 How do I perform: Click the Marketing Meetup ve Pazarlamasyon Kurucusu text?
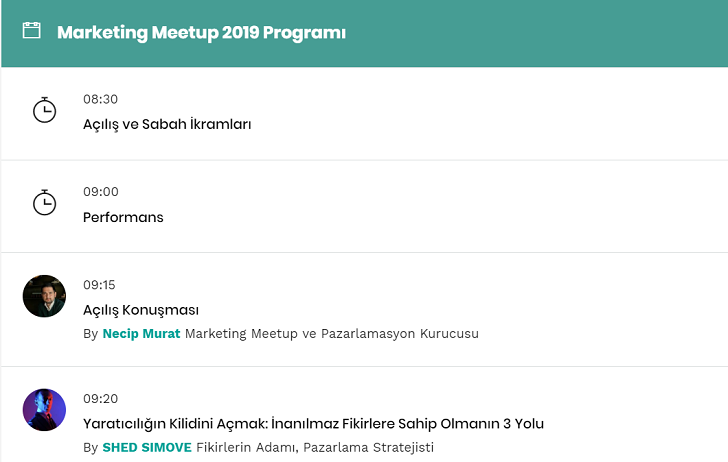pos(332,333)
